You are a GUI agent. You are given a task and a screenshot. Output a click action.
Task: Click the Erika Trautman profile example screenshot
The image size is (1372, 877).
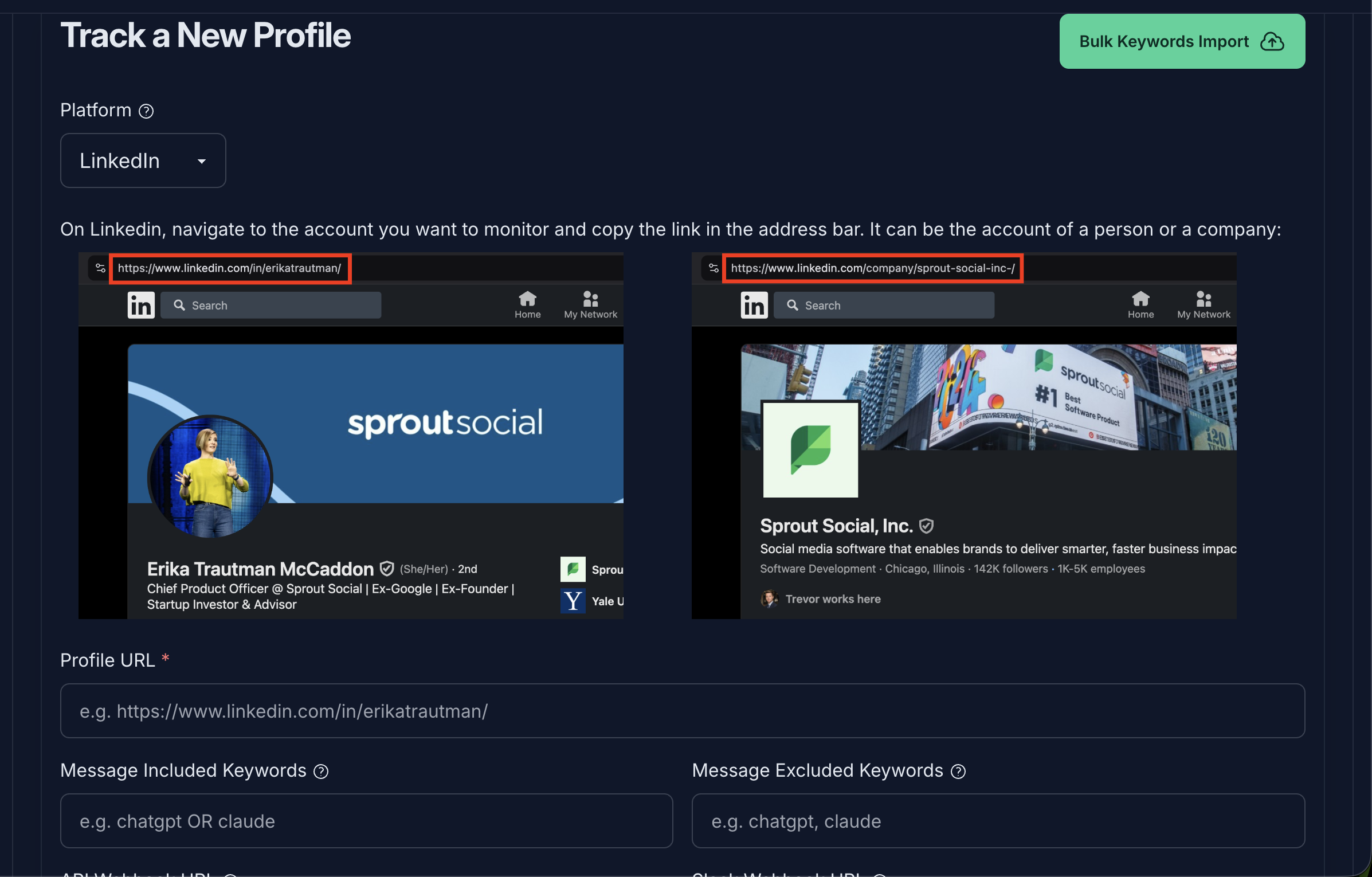[x=351, y=436]
